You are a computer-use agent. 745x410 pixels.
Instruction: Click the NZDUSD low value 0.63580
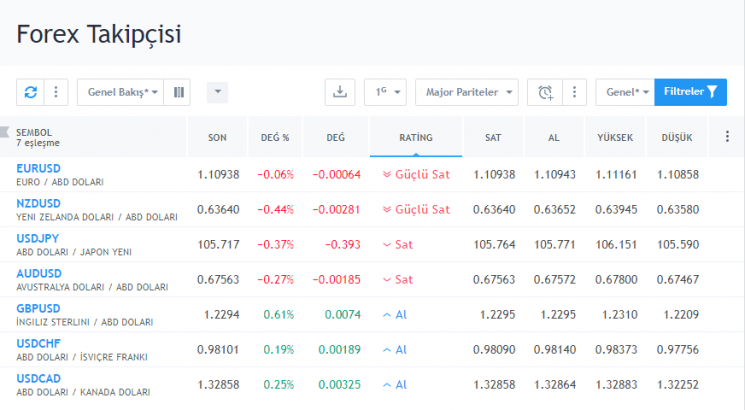click(678, 210)
